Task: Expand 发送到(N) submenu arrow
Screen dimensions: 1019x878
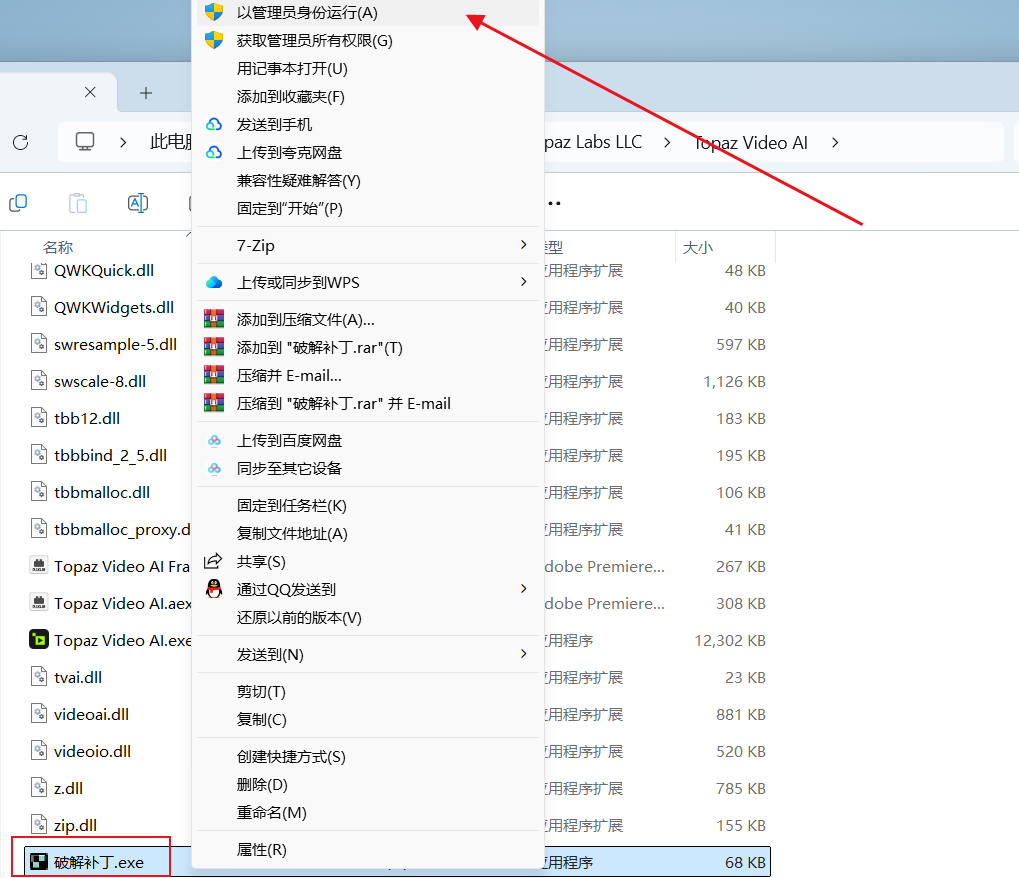Action: (x=524, y=653)
